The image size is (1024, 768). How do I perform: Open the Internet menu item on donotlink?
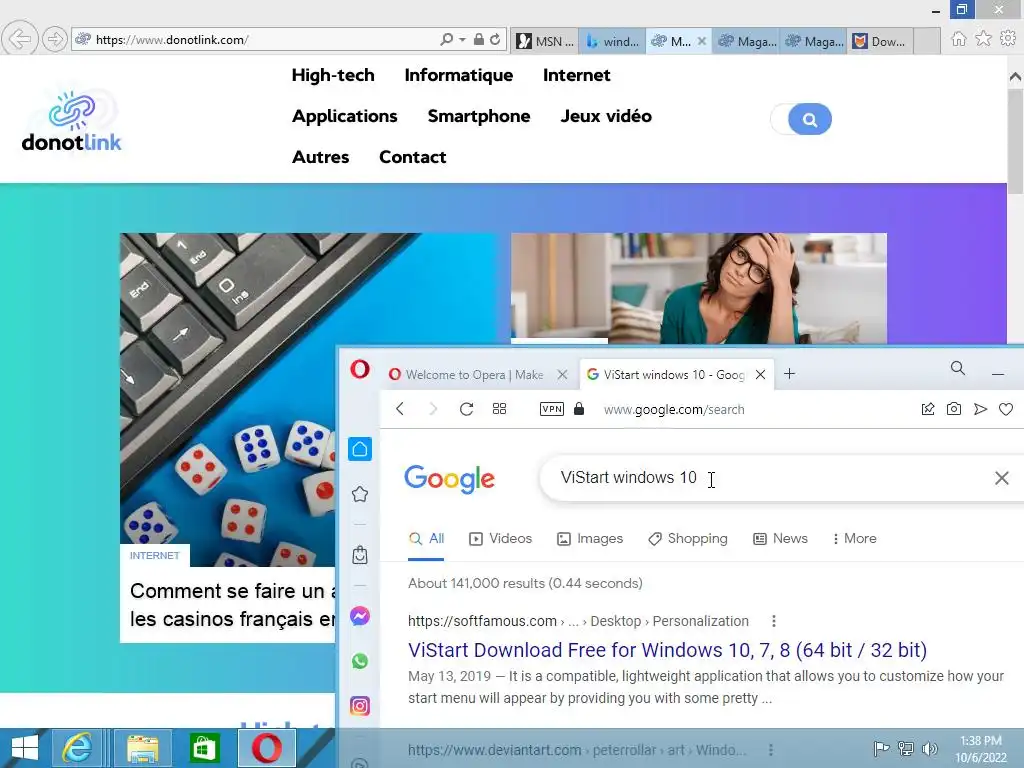coord(576,75)
